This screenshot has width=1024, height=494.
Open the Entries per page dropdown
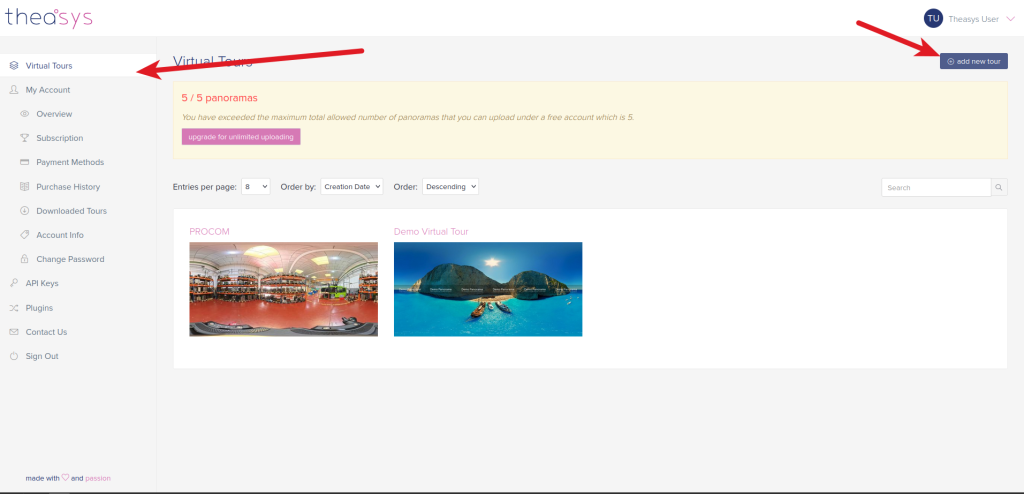click(x=255, y=186)
